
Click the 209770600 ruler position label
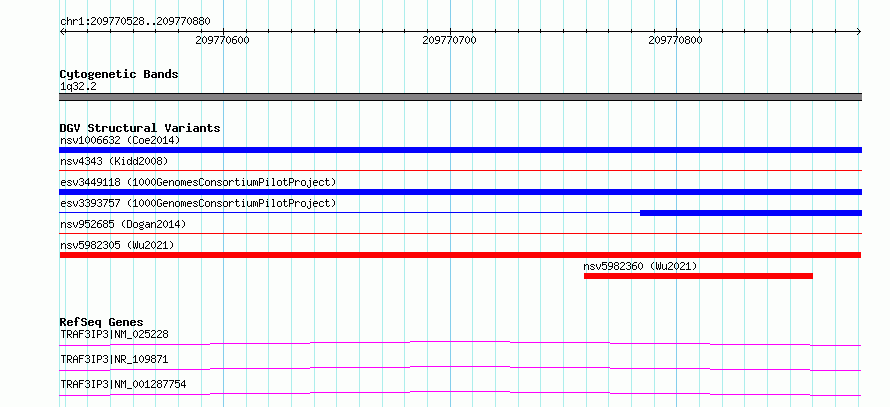[222, 40]
